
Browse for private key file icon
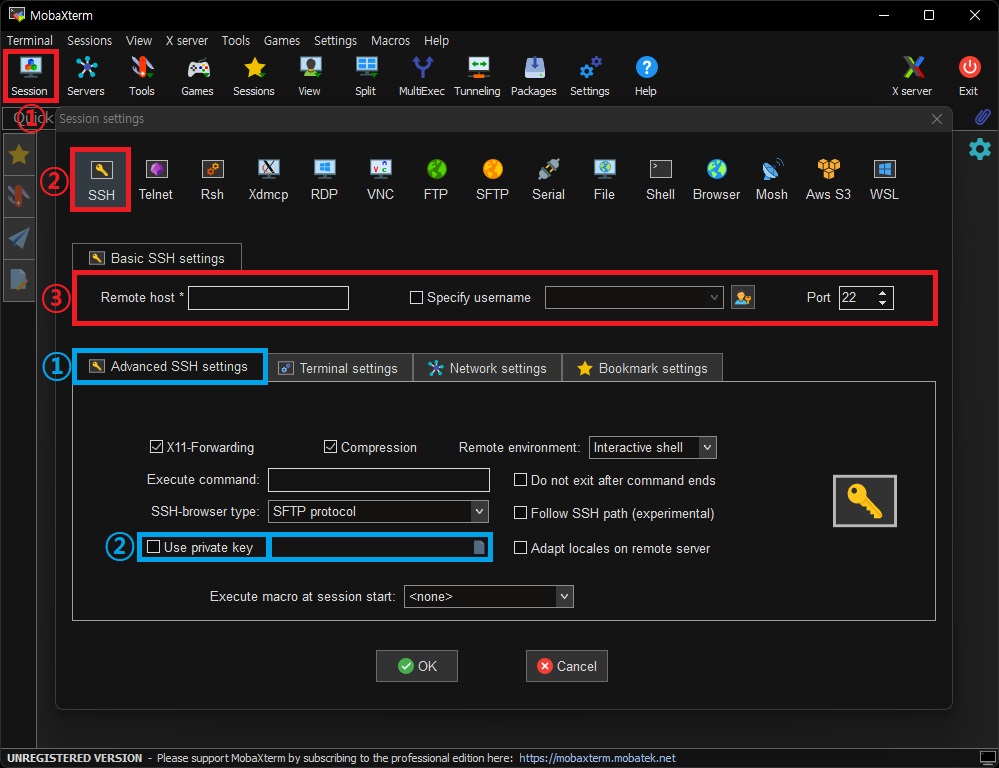479,547
